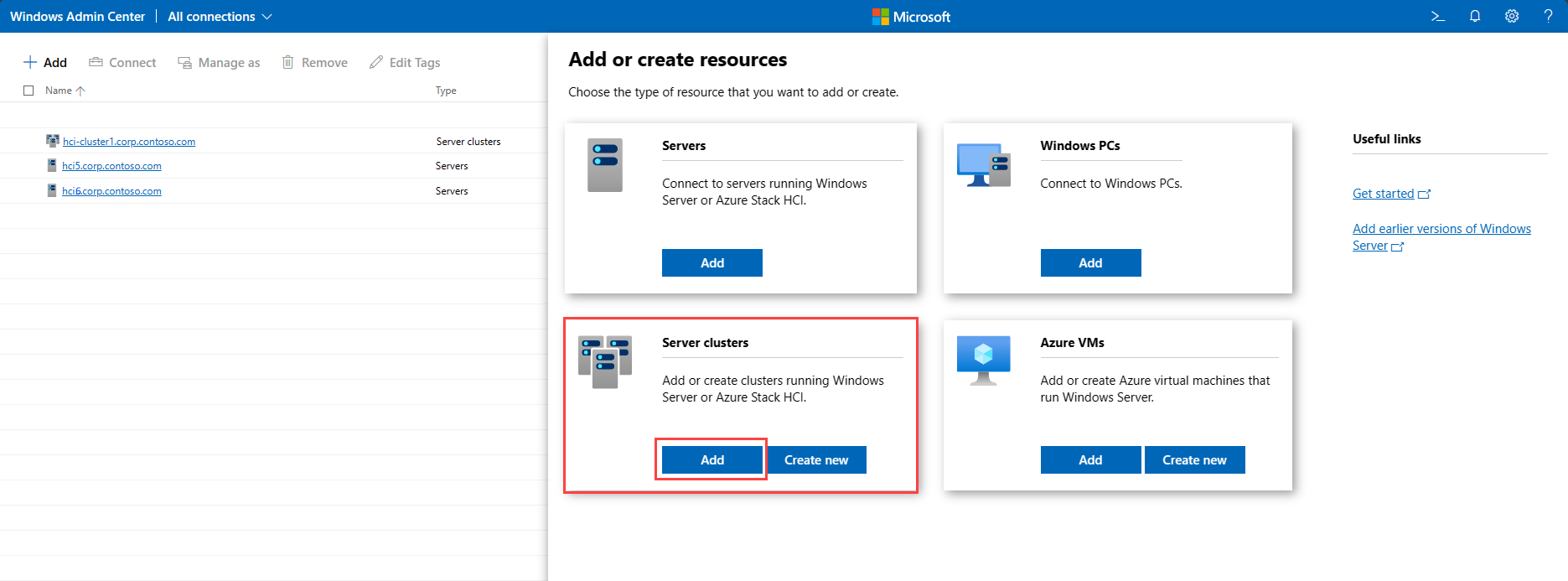This screenshot has width=1568, height=581.
Task: Open the Get started link
Action: 1383,194
